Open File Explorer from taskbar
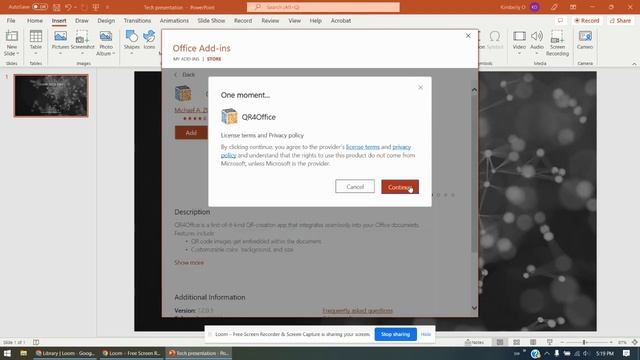 tap(23, 353)
